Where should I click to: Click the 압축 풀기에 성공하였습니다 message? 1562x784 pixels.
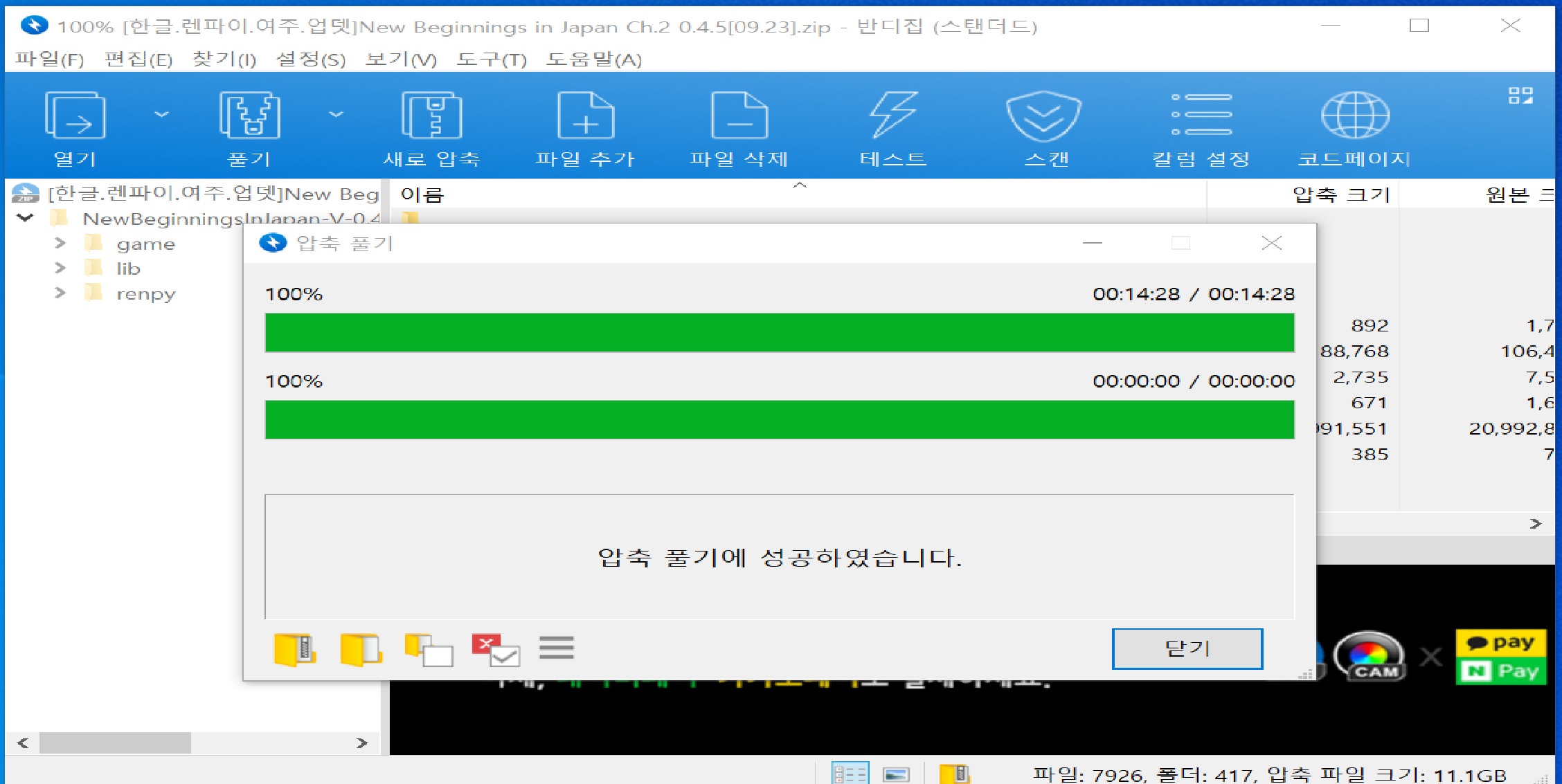tap(780, 558)
